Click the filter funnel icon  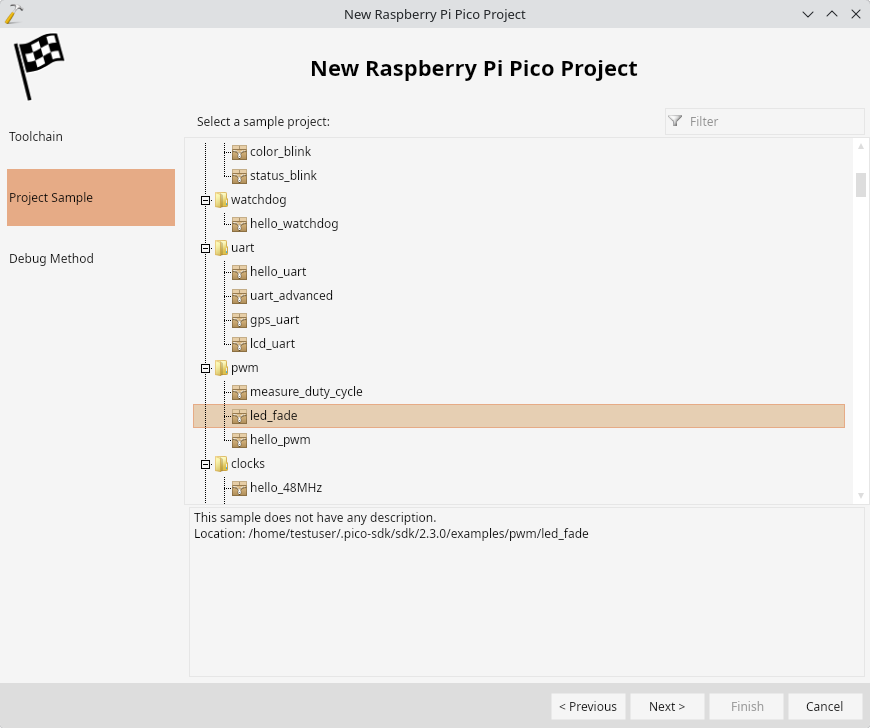[x=675, y=121]
